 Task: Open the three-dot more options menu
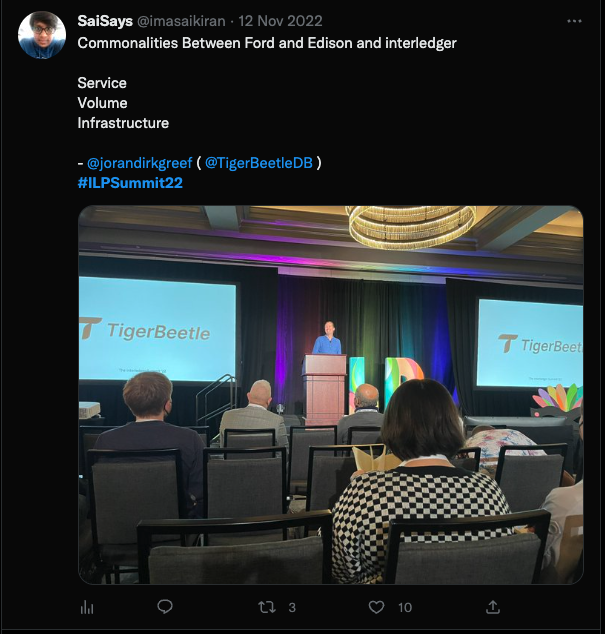pyautogui.click(x=574, y=21)
